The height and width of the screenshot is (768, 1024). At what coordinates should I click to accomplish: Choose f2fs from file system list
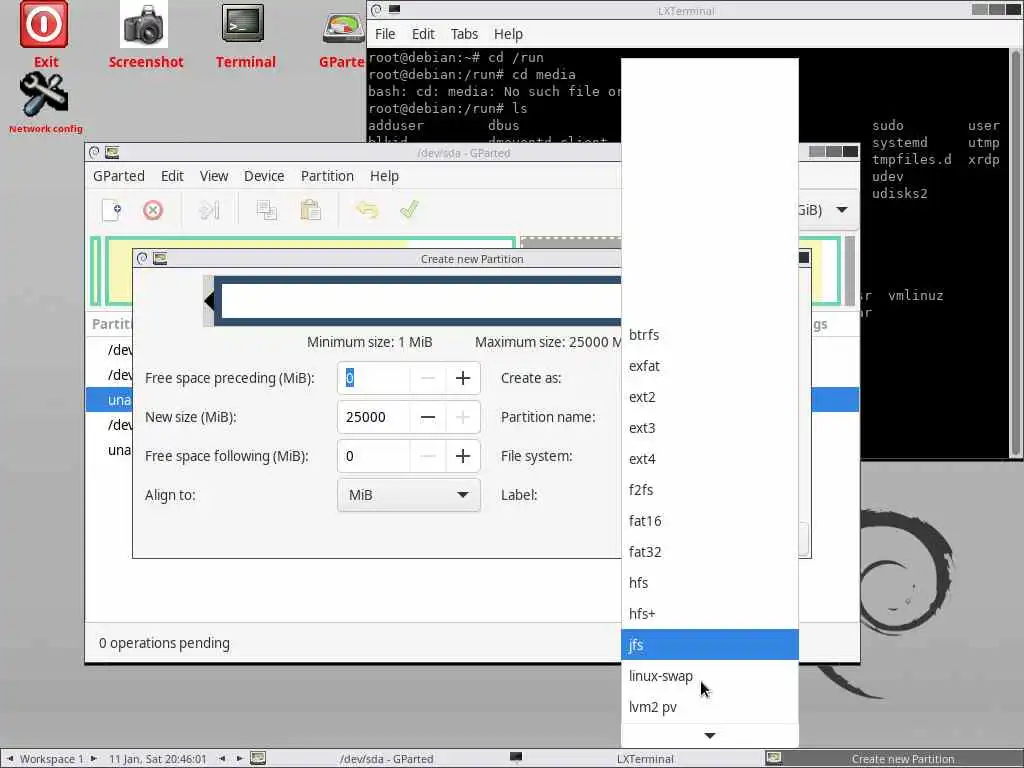(x=710, y=490)
